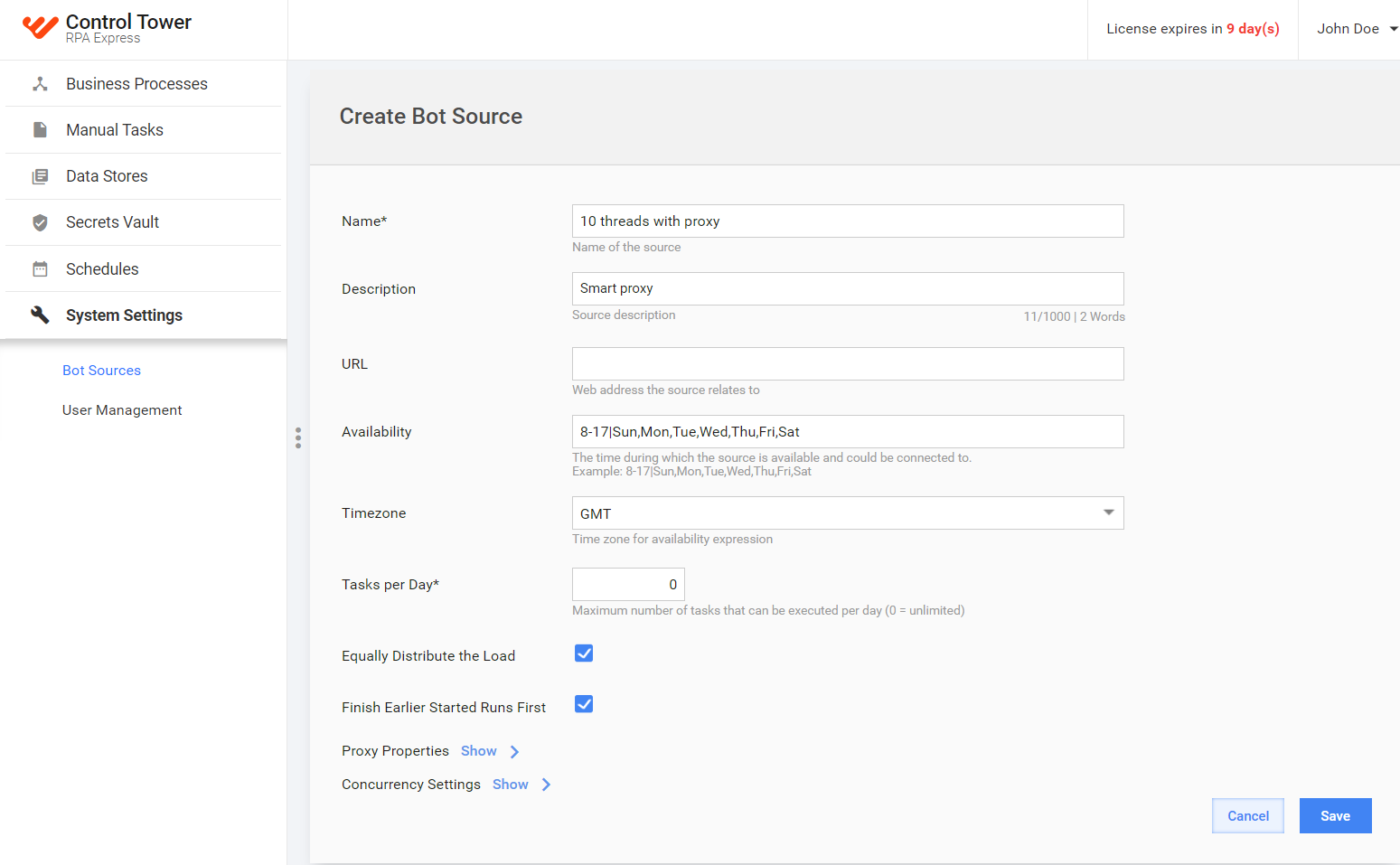Open User Management submenu link
The height and width of the screenshot is (865, 1400).
122,410
